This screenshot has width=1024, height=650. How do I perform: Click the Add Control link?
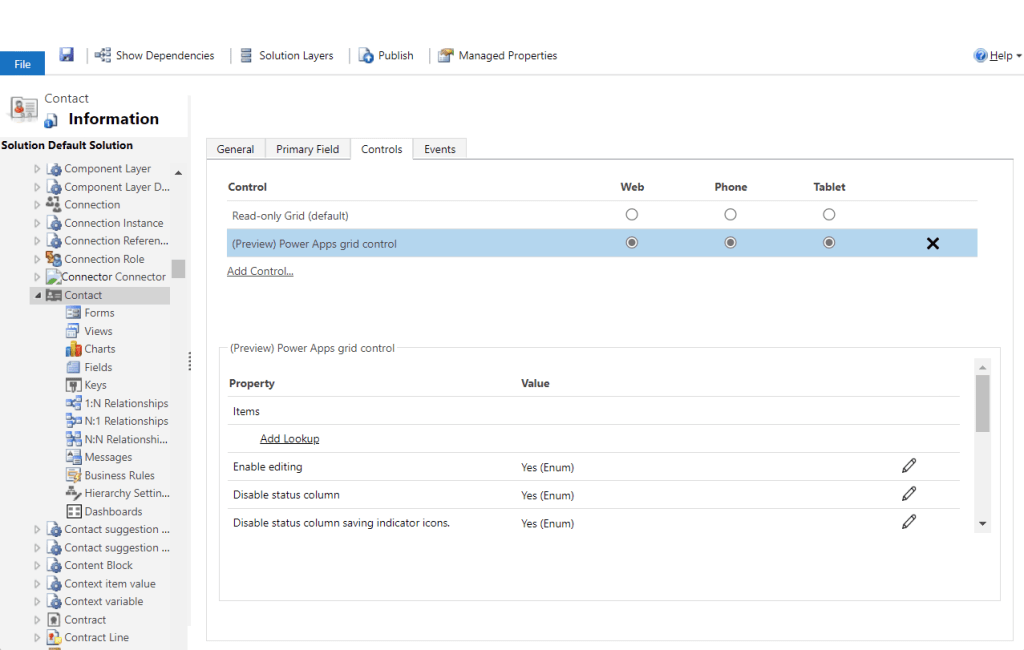(x=260, y=271)
